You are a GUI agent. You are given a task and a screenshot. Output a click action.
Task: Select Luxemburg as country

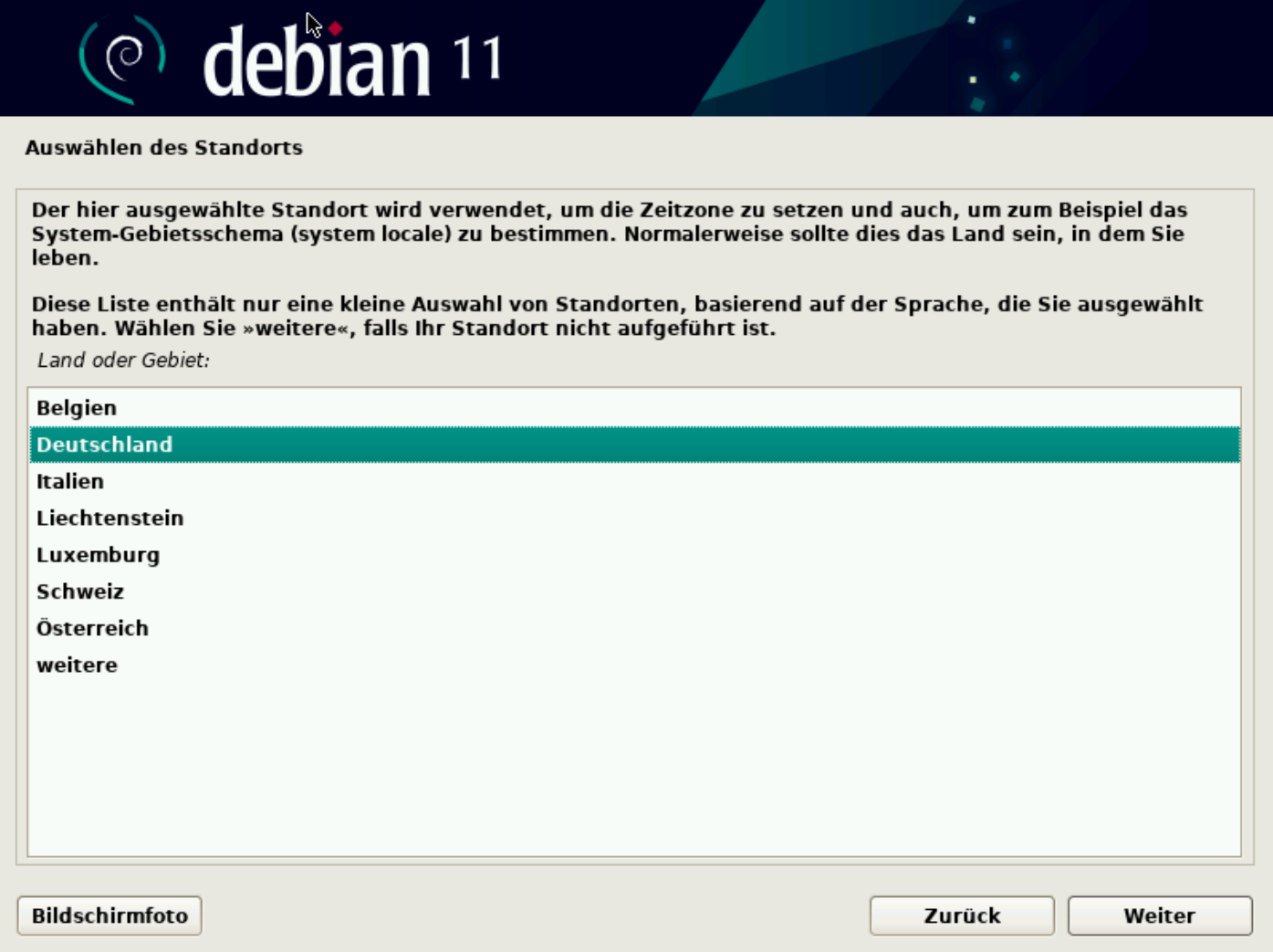(634, 555)
